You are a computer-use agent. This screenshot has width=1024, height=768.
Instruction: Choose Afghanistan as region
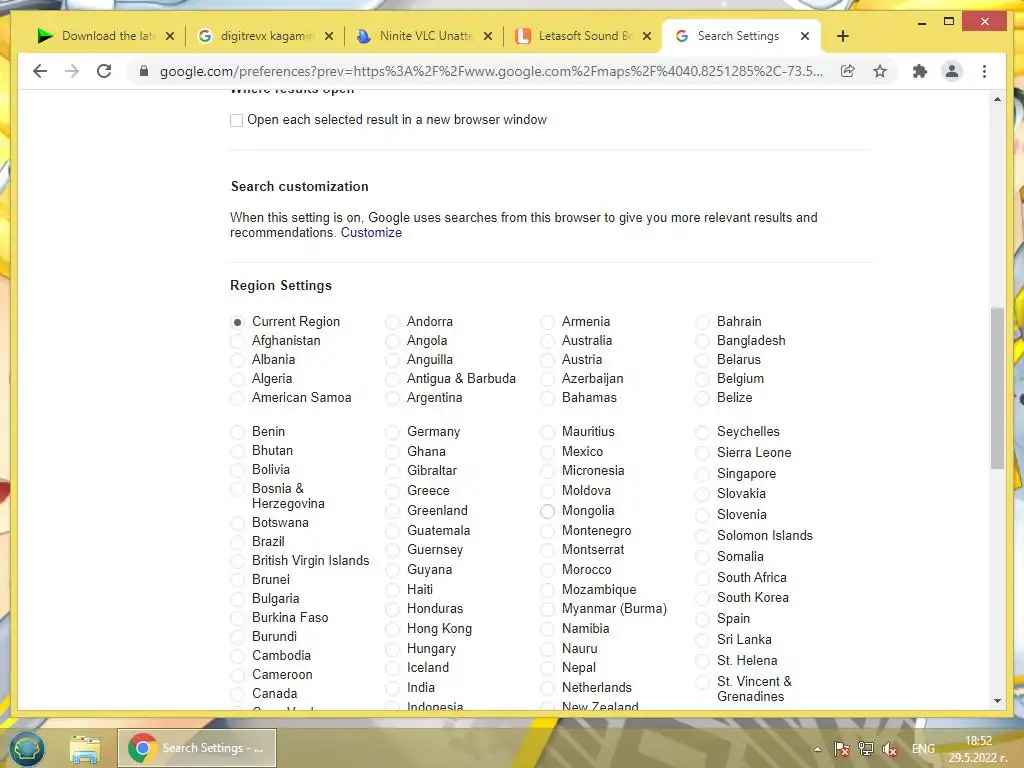238,341
